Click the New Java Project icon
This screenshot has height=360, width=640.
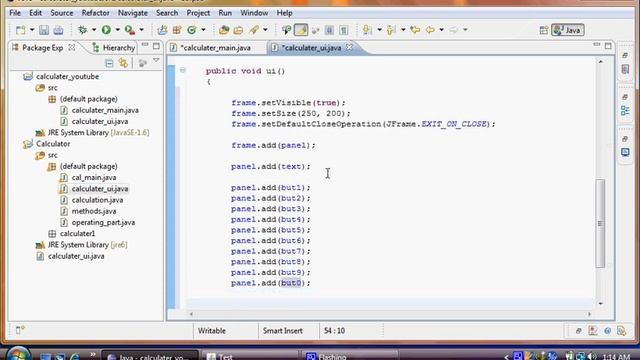(x=162, y=30)
